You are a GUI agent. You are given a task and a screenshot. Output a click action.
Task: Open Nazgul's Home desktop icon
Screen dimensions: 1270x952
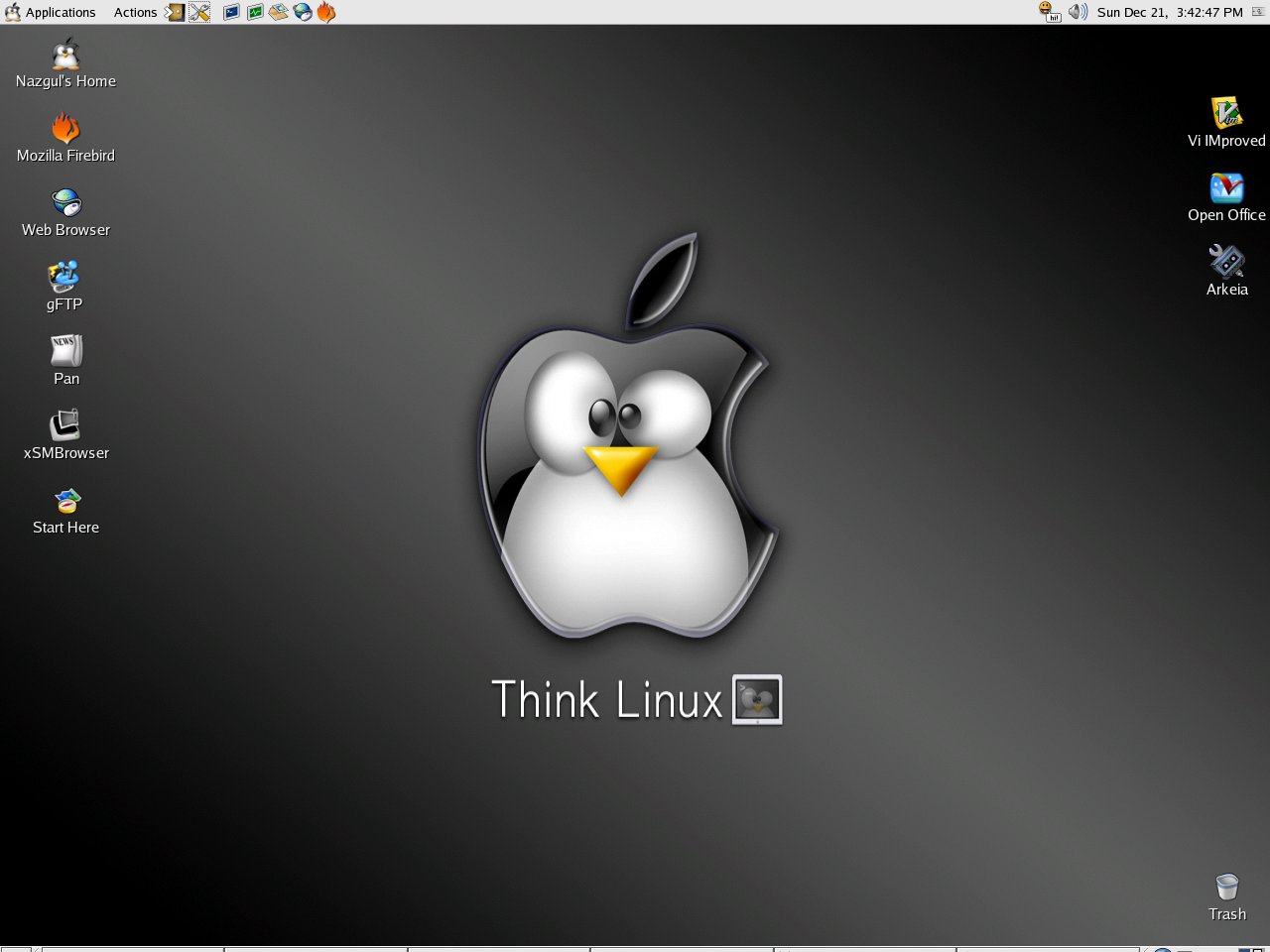(65, 56)
